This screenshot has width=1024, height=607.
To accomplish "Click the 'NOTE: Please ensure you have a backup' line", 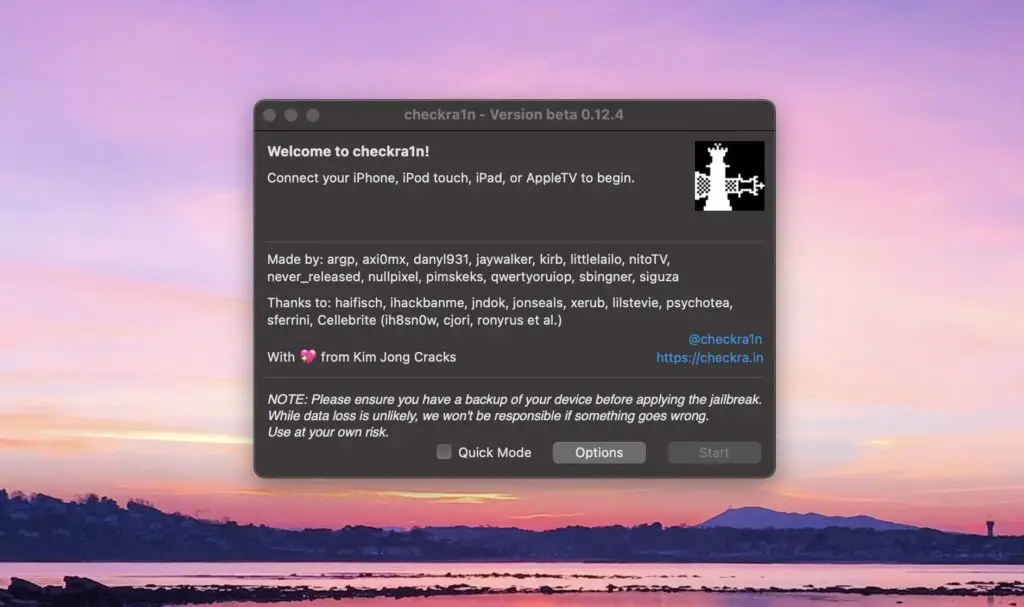I will (x=514, y=399).
